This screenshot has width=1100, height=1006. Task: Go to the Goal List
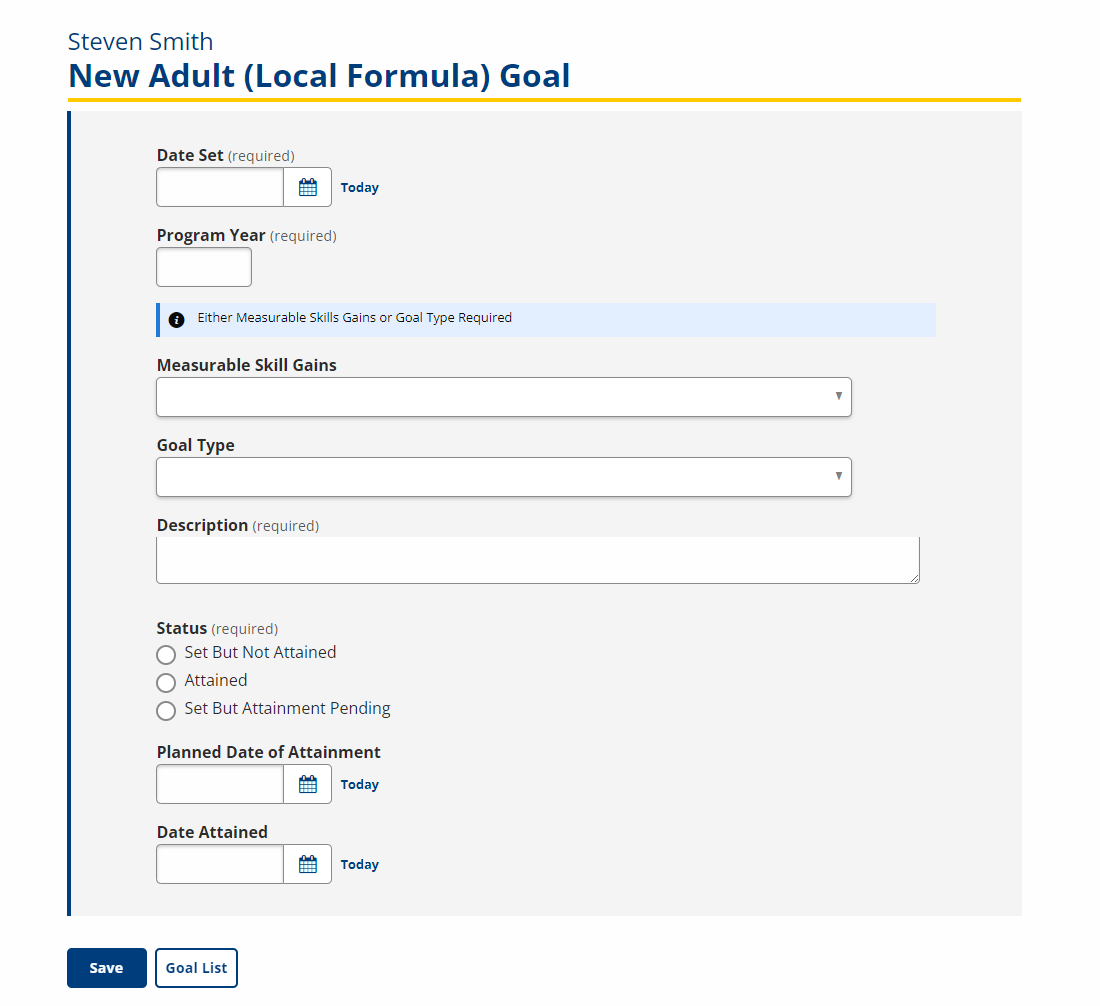tap(196, 968)
